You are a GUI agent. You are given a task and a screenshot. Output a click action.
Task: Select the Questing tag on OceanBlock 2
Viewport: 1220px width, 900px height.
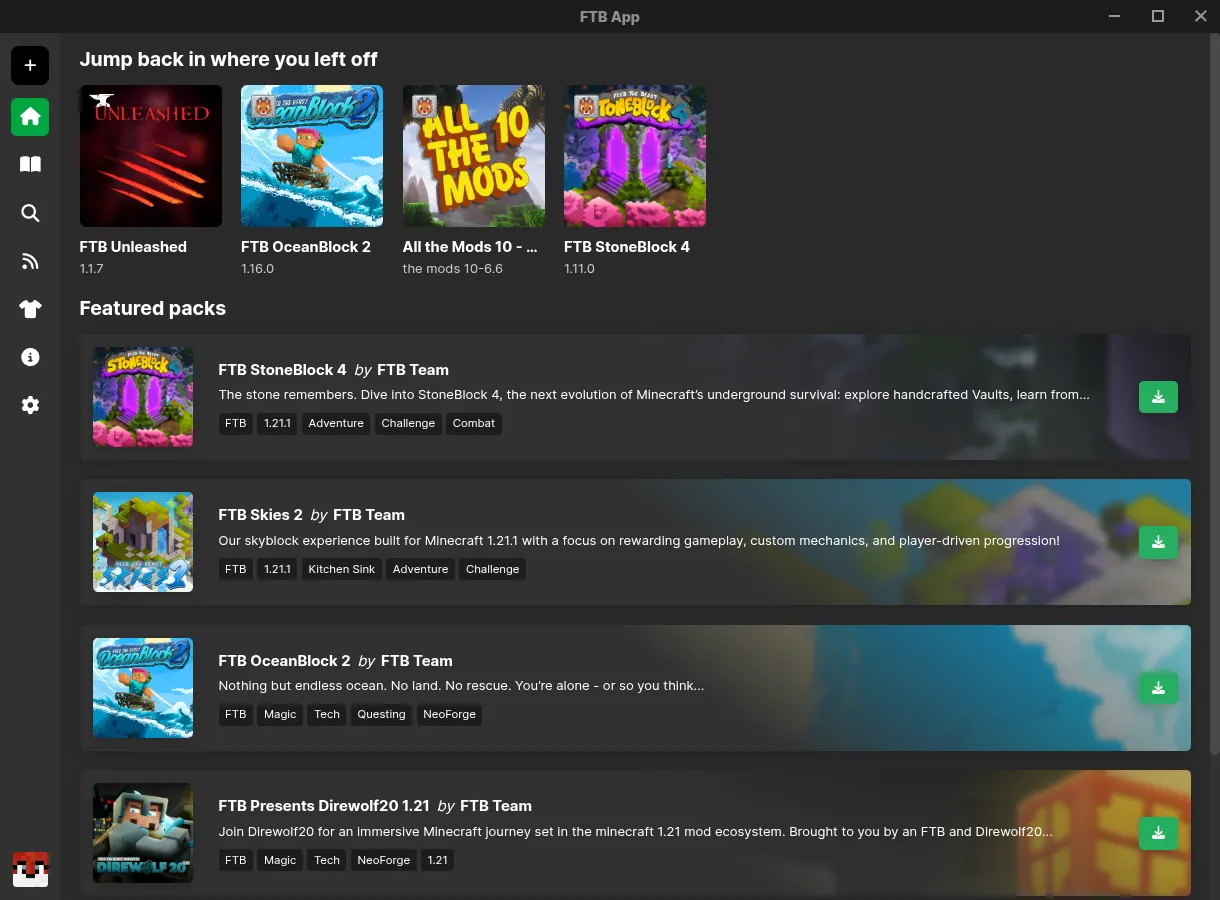tap(382, 714)
